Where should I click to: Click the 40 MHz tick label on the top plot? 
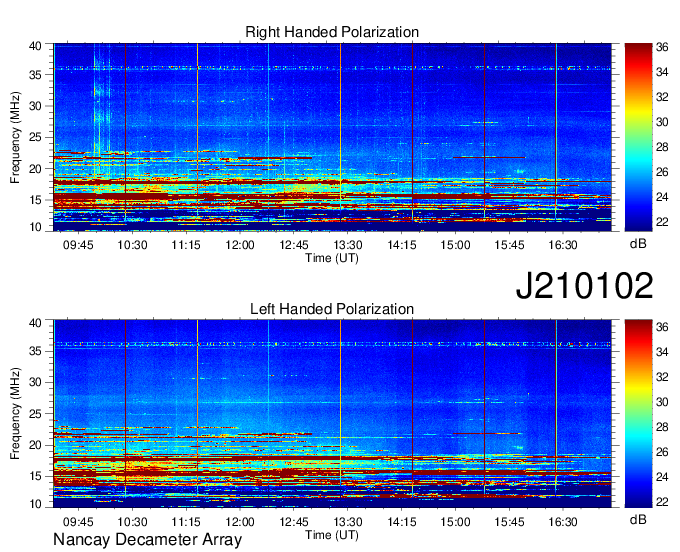(35, 46)
